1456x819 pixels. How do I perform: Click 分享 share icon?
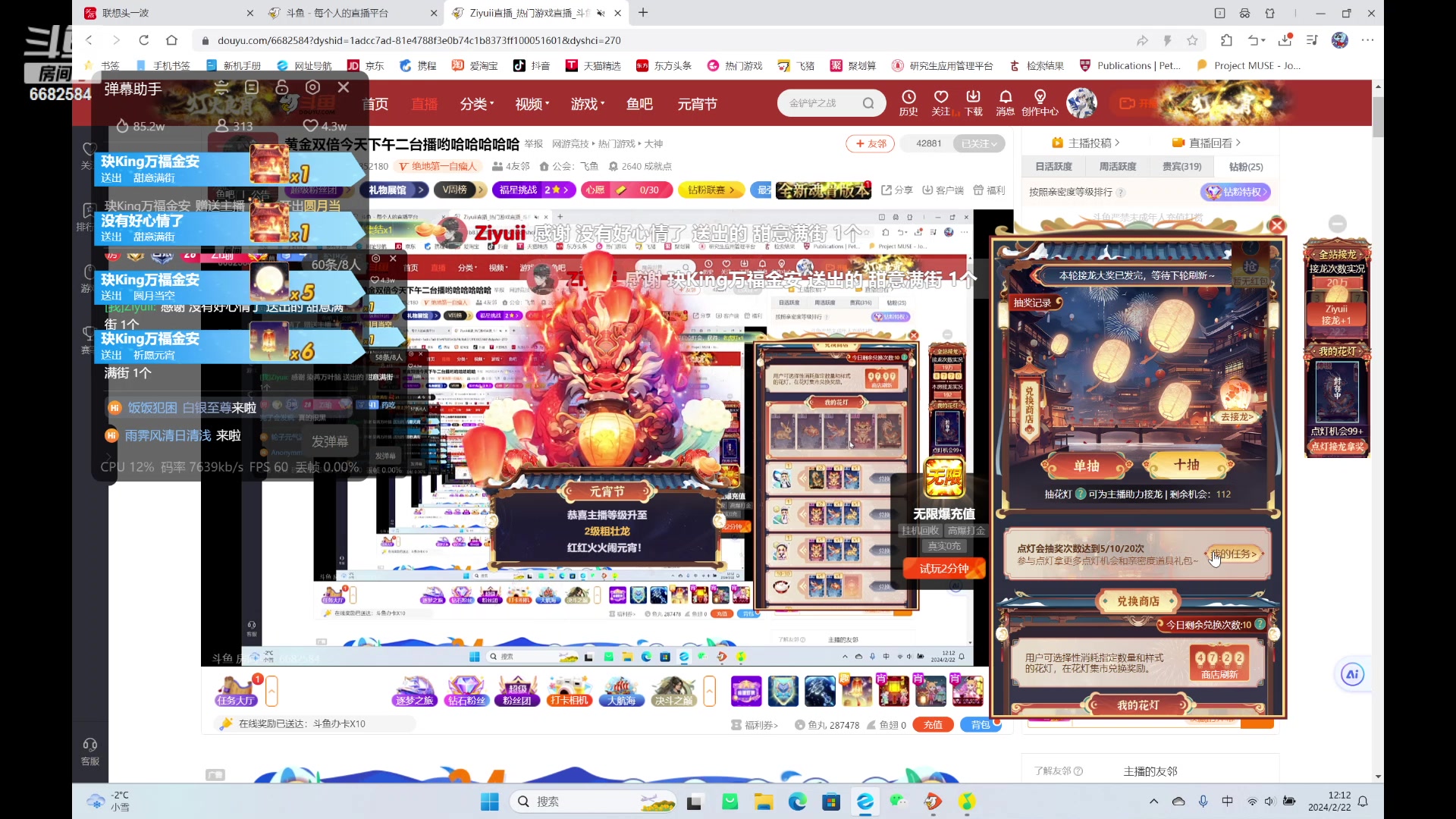897,190
